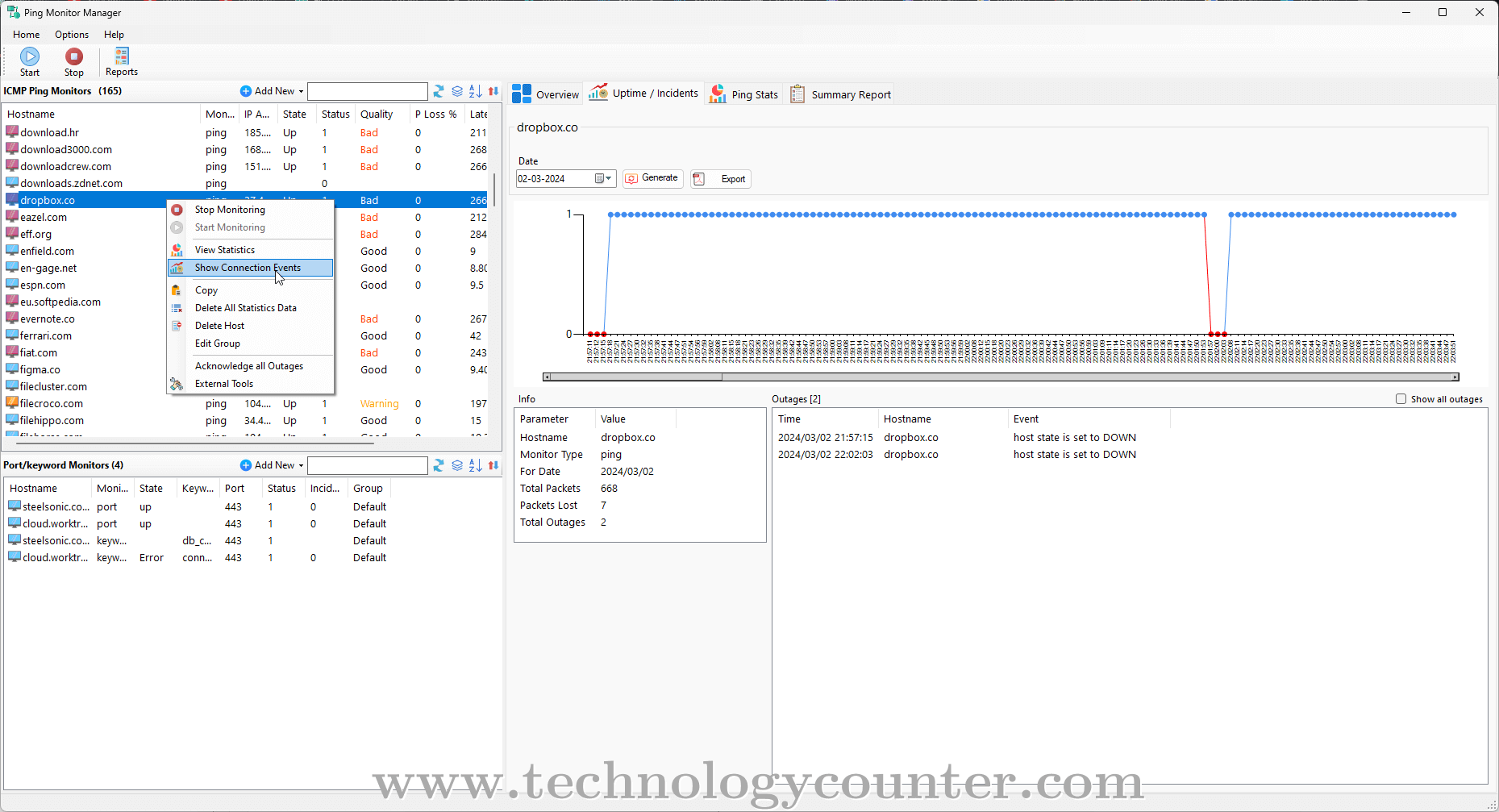This screenshot has width=1499, height=812.
Task: Select Acknowledge all Outages
Action: point(250,366)
